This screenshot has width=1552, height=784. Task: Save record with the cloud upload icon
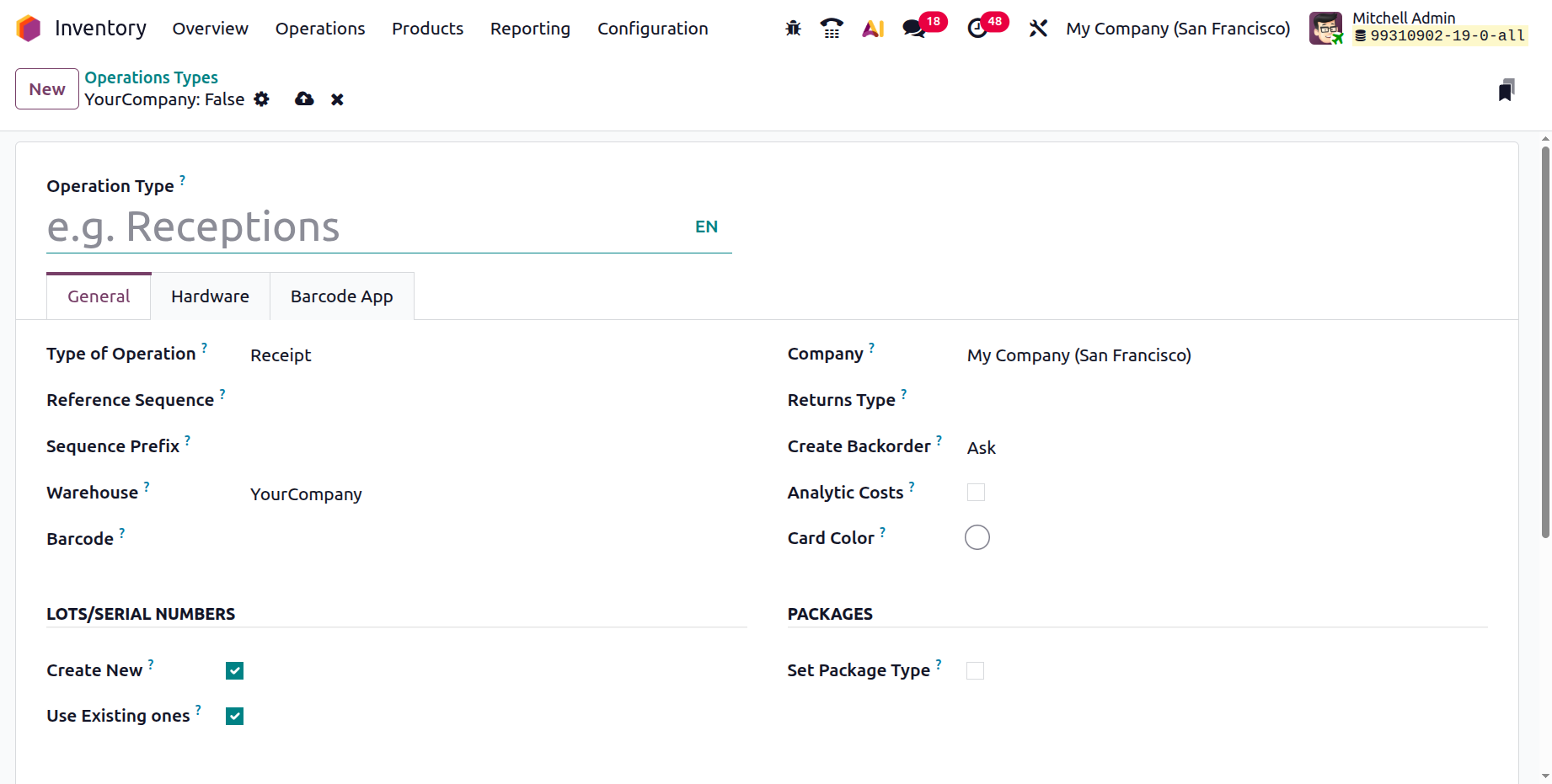click(x=304, y=99)
